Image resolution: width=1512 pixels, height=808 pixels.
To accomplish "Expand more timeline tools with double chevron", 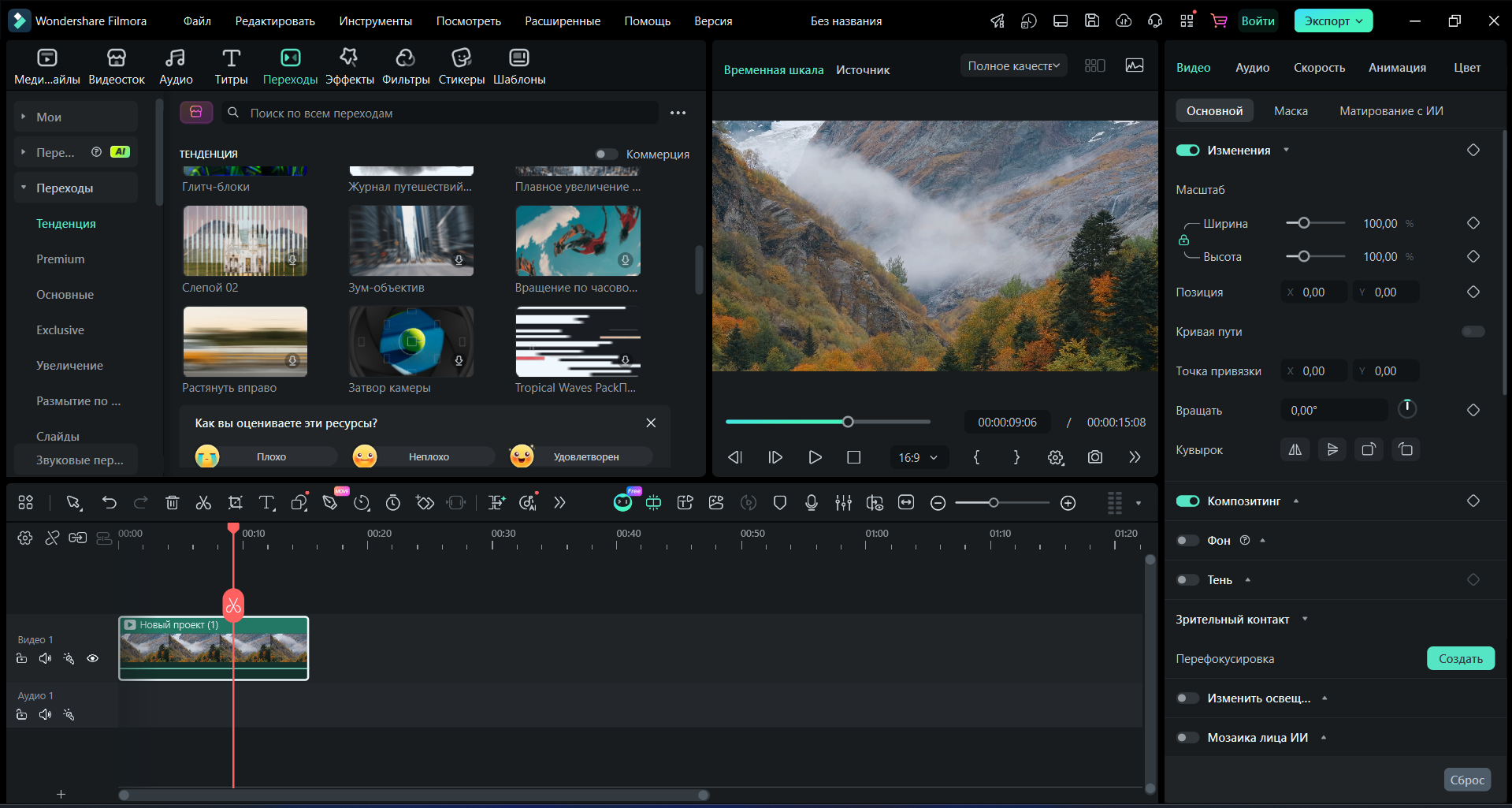I will (x=559, y=503).
